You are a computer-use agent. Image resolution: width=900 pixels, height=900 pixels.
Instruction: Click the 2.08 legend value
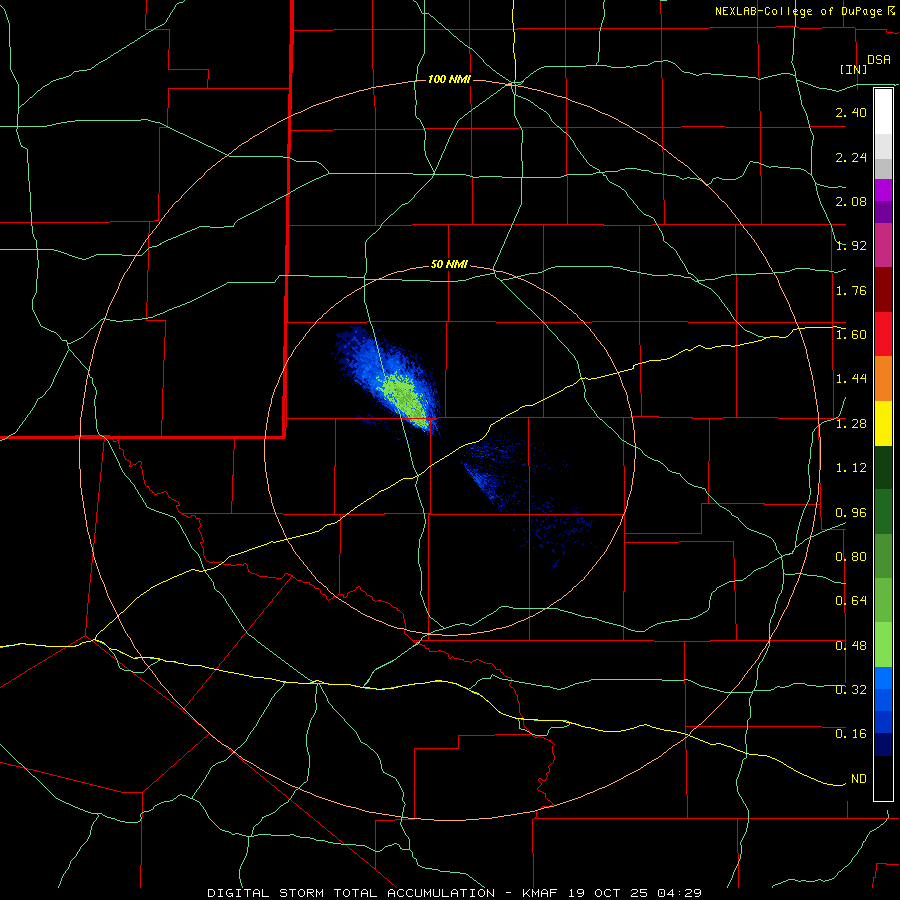point(851,201)
